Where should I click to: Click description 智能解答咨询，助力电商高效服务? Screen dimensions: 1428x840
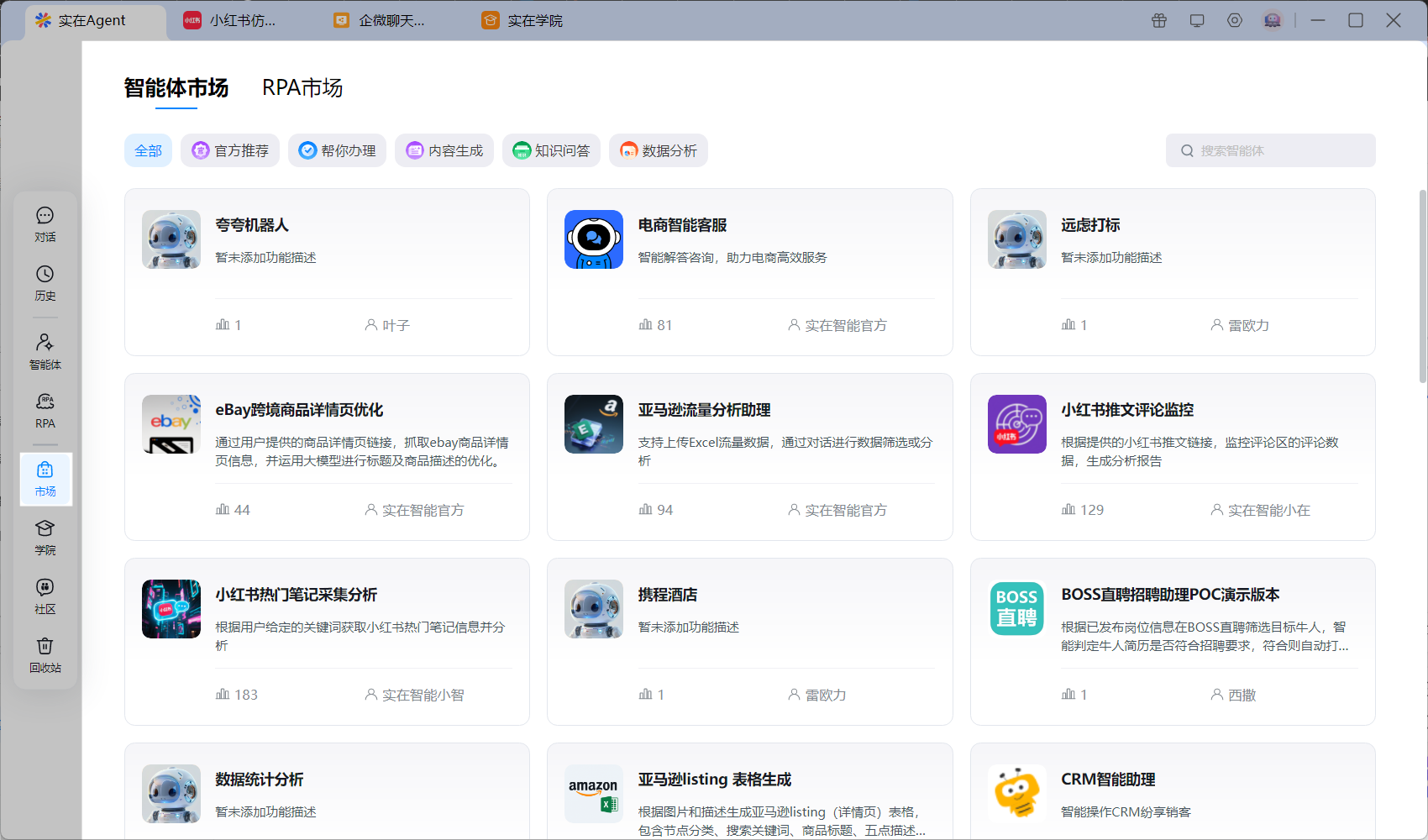click(732, 258)
